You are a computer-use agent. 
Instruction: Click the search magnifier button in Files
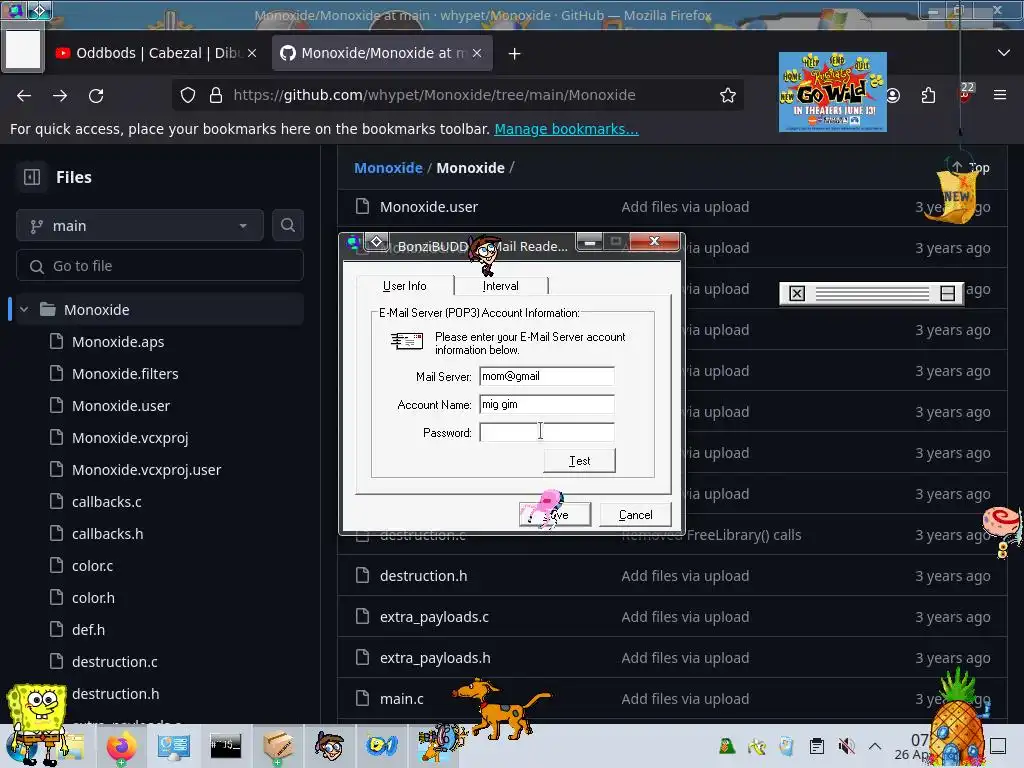(x=288, y=225)
